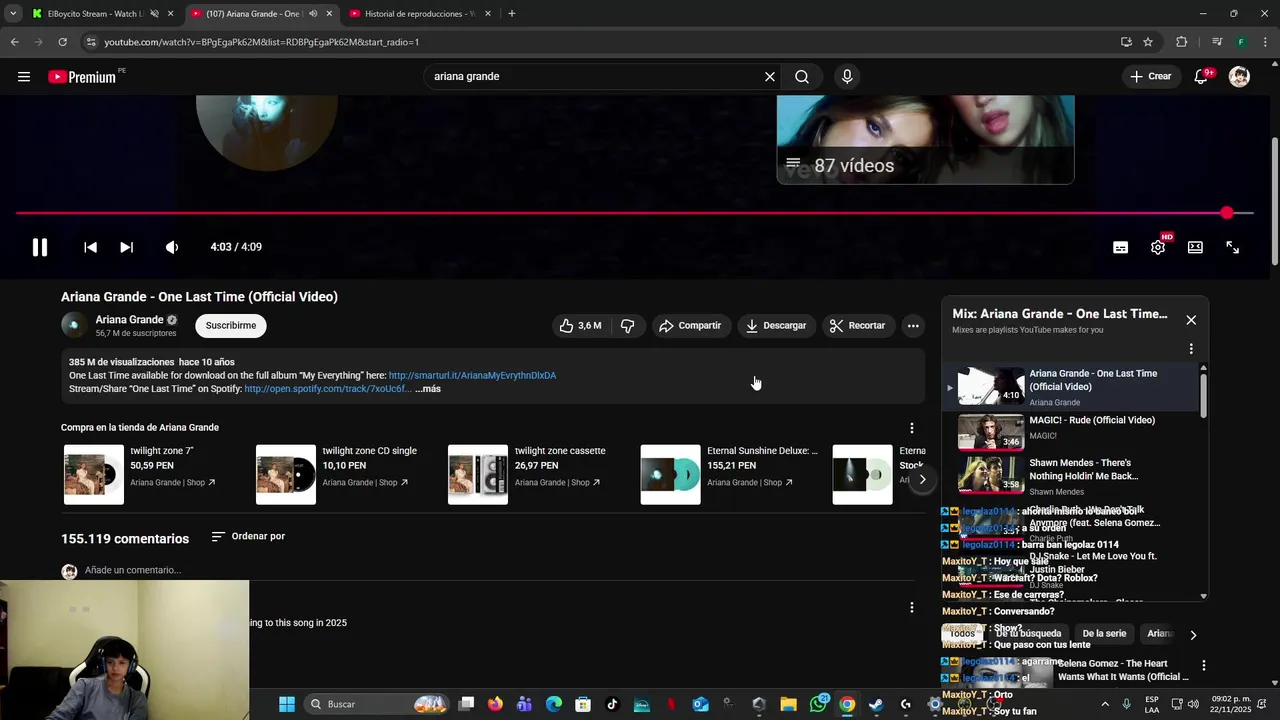The height and width of the screenshot is (720, 1280).
Task: Start voice search with microphone
Action: [847, 76]
